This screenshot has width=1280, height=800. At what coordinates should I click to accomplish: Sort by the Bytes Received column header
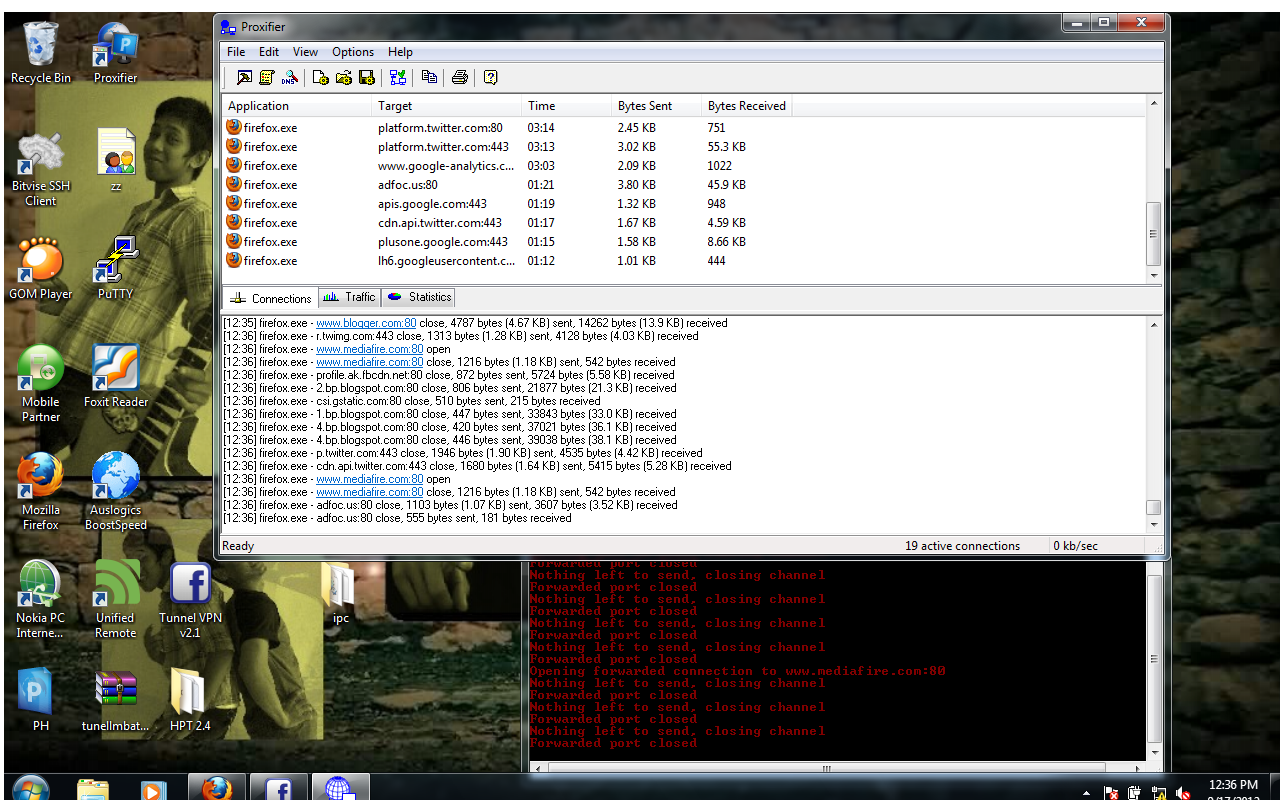747,106
